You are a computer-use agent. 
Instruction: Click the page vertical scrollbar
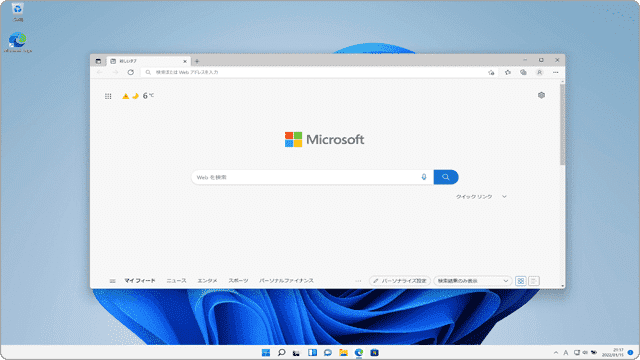click(x=562, y=124)
